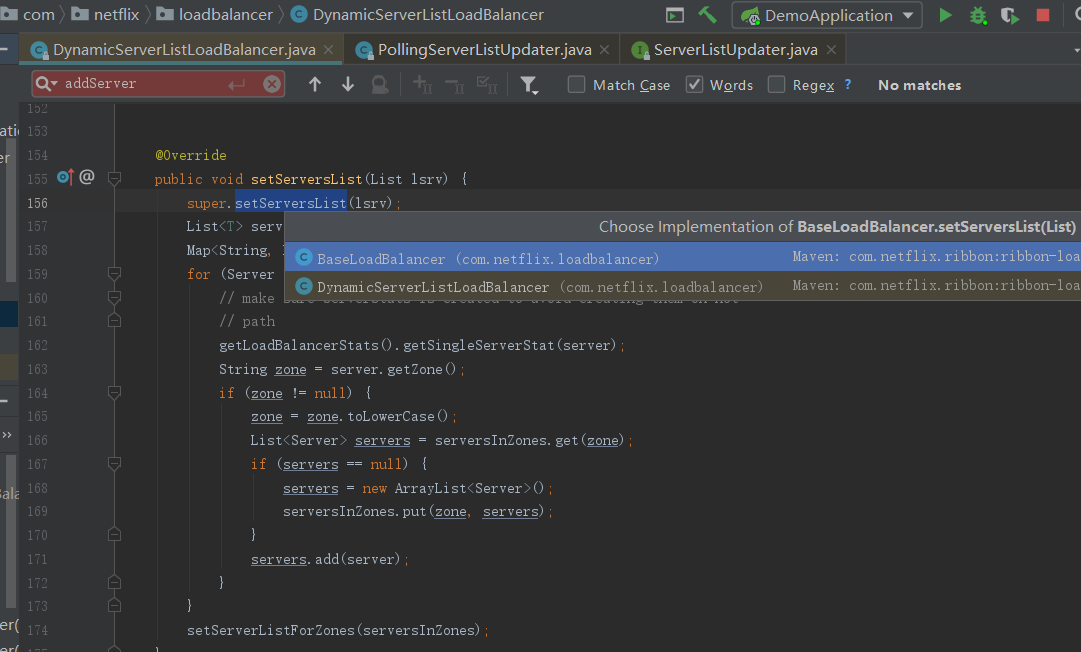Click the new line icon in search field
1081x652 pixels.
[x=236, y=84]
